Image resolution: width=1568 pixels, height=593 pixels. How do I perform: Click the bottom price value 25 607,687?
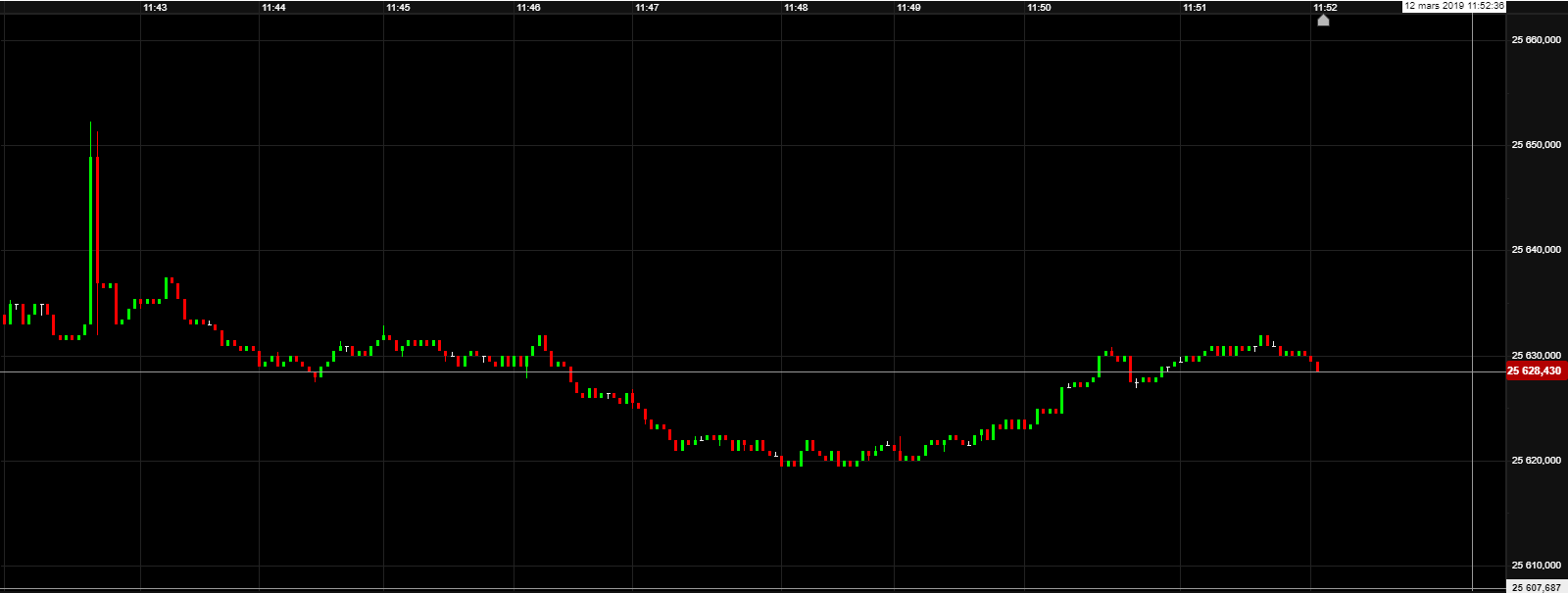pyautogui.click(x=1536, y=587)
